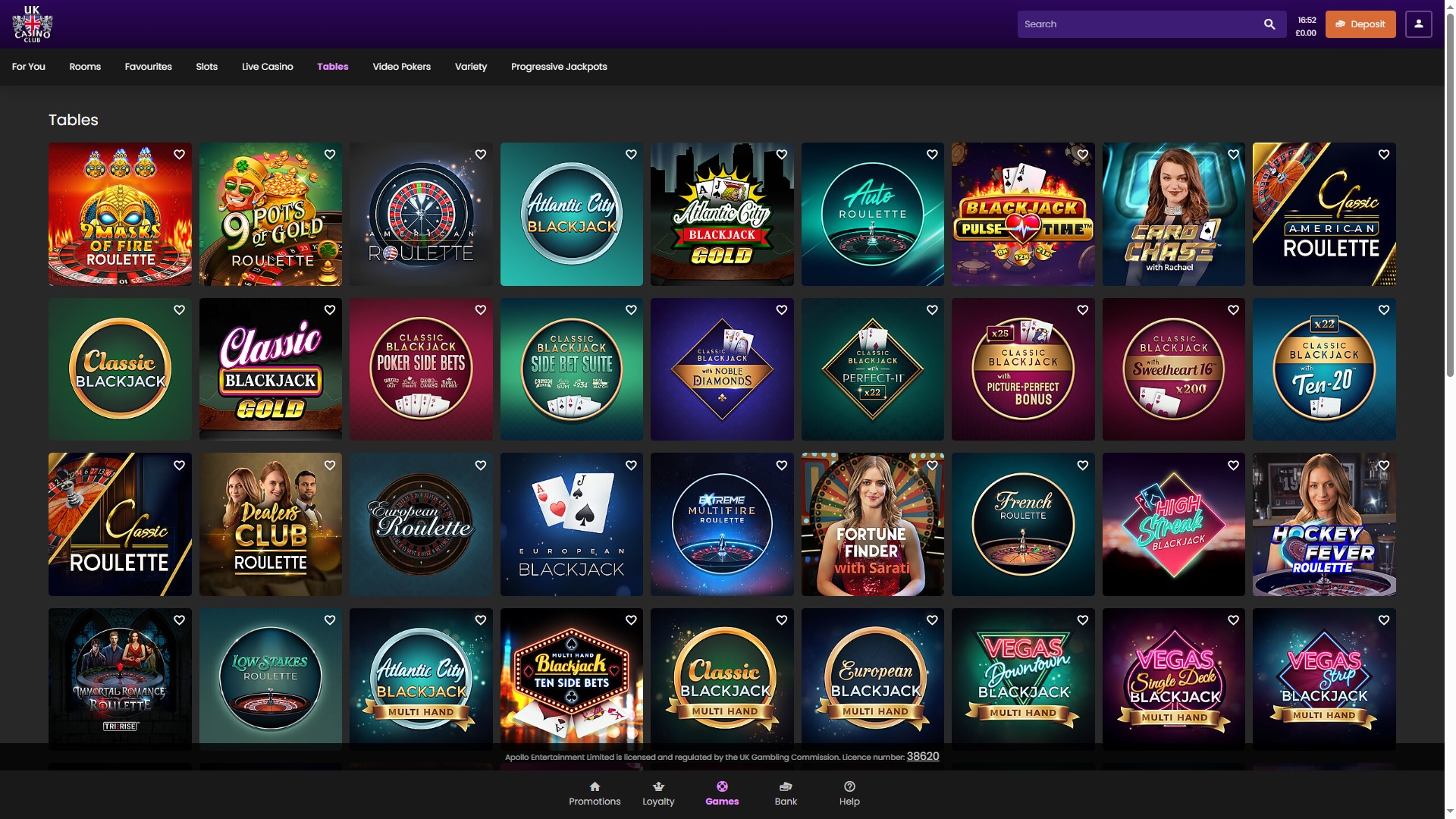
Task: Favourite 9 Masks of Fire Roulette heart
Action: tap(179, 155)
